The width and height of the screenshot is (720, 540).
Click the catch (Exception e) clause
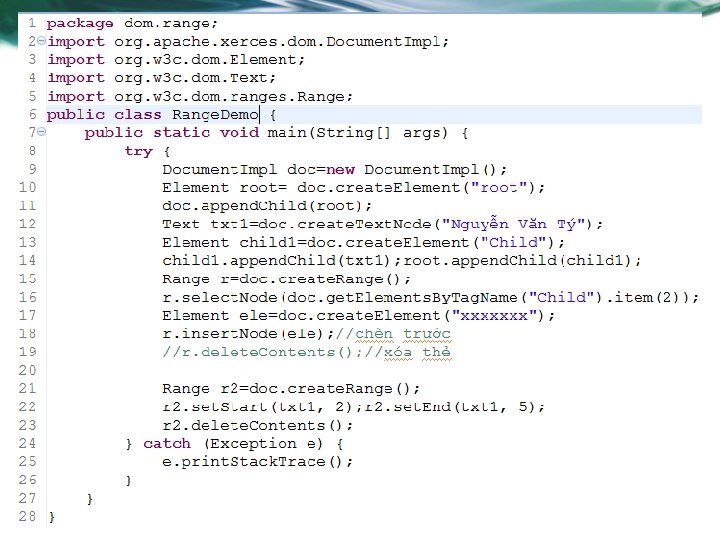(233, 444)
